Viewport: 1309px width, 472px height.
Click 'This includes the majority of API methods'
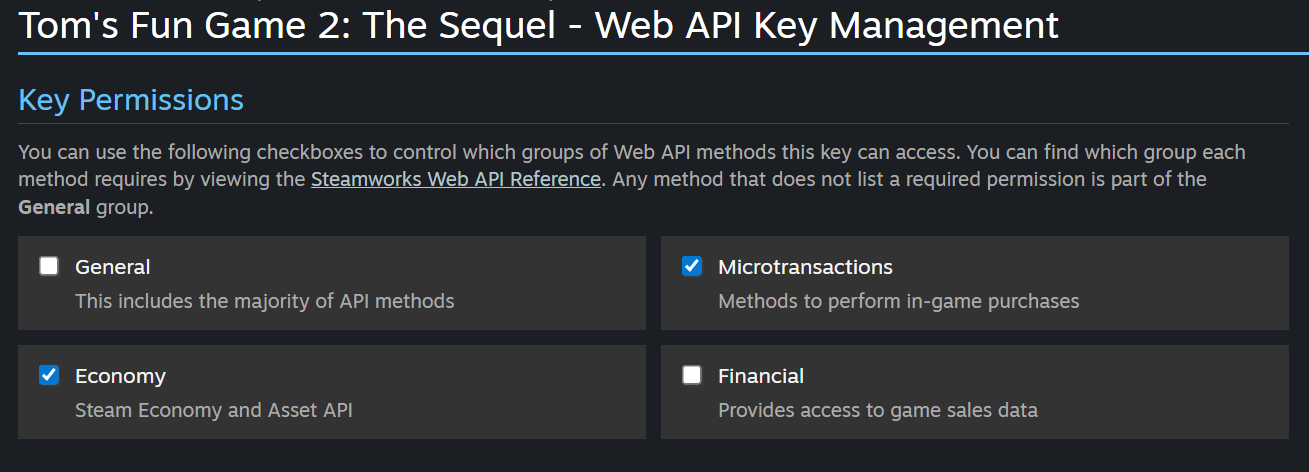pyautogui.click(x=264, y=301)
